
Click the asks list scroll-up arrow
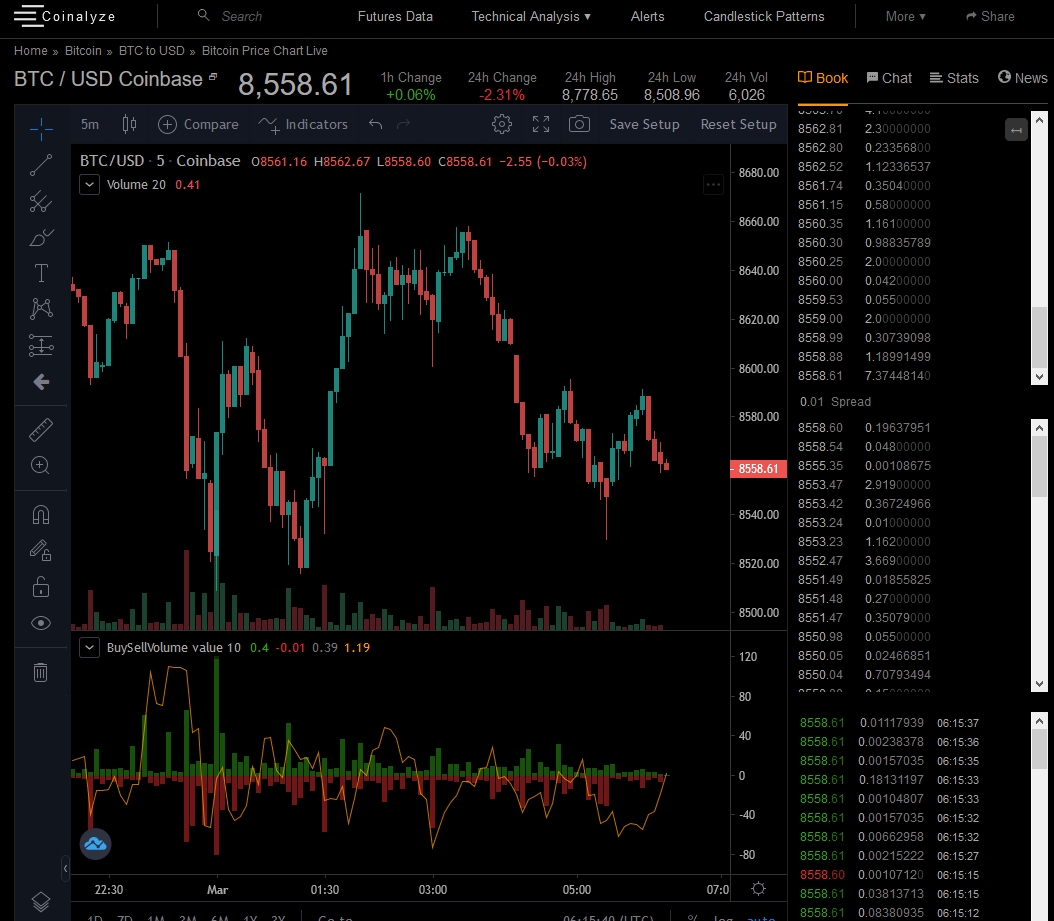1039,120
